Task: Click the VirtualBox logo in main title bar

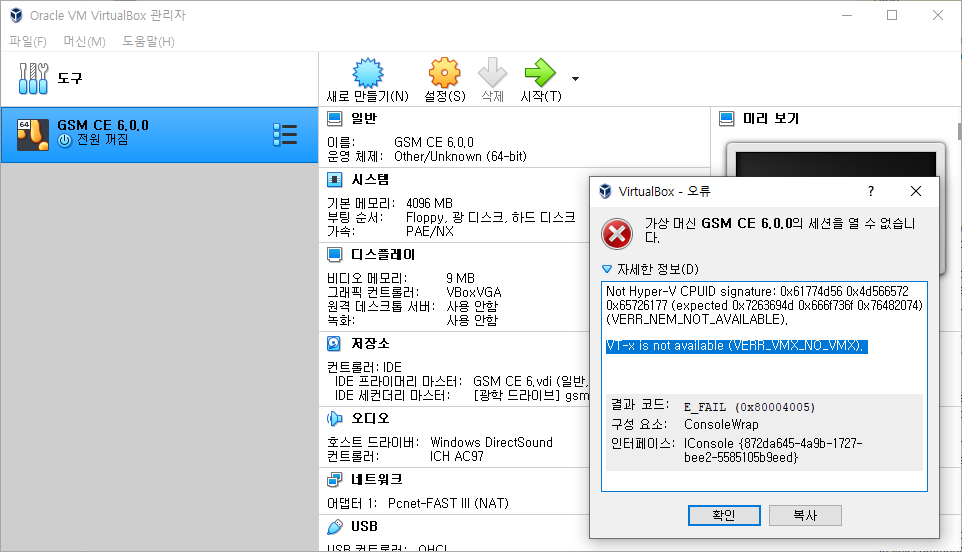Action: 16,15
